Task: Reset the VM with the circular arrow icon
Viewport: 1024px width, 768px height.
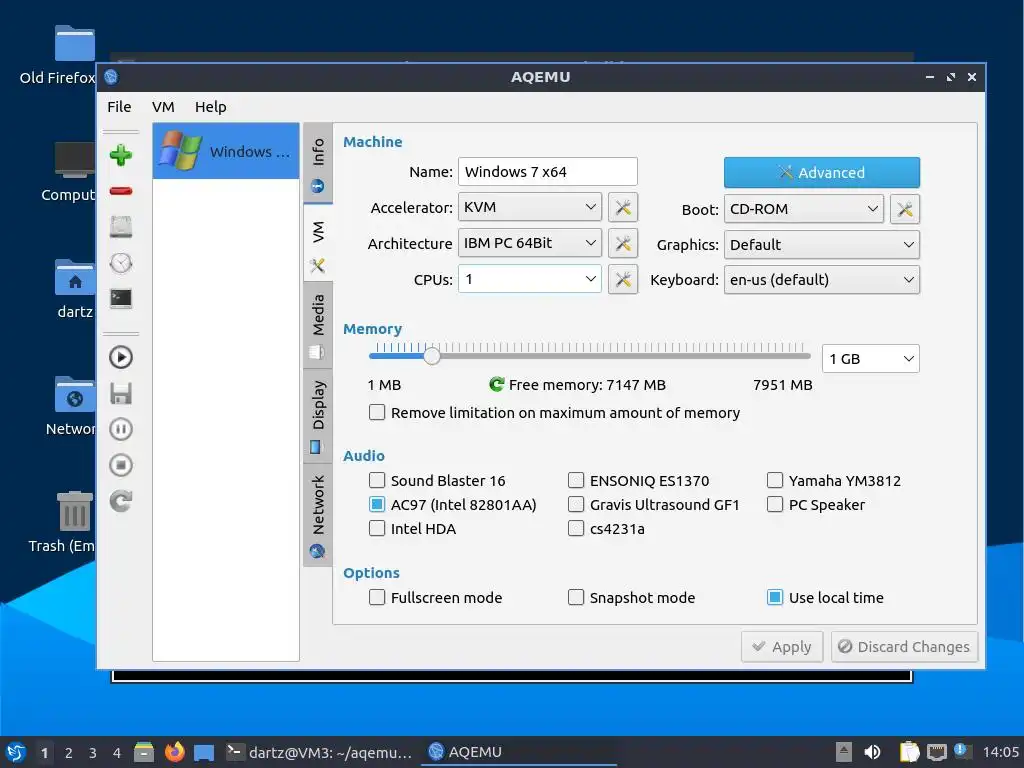Action: pyautogui.click(x=121, y=501)
